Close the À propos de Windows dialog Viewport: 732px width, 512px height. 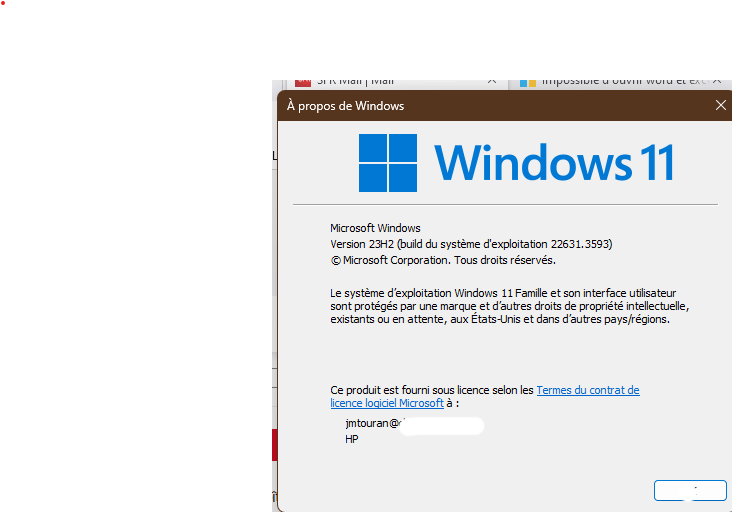[720, 105]
